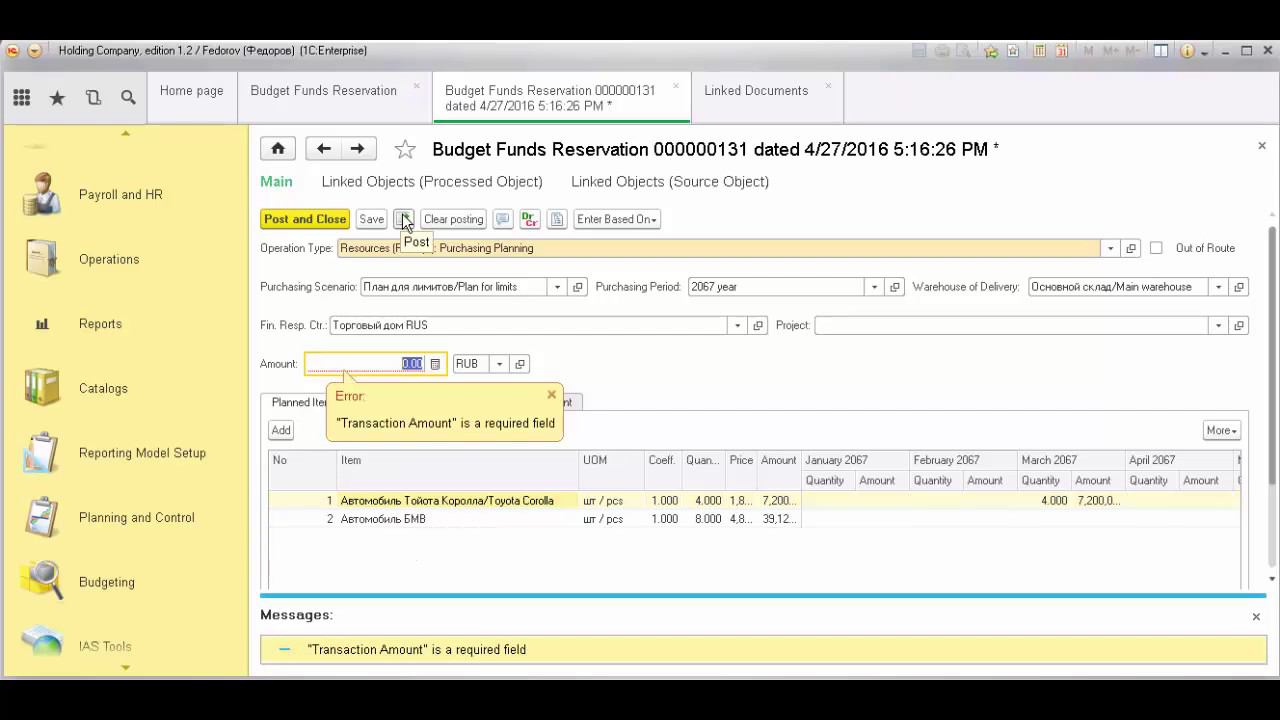The height and width of the screenshot is (720, 1280).
Task: Click the Favorites star in navigation bar
Action: [x=57, y=98]
